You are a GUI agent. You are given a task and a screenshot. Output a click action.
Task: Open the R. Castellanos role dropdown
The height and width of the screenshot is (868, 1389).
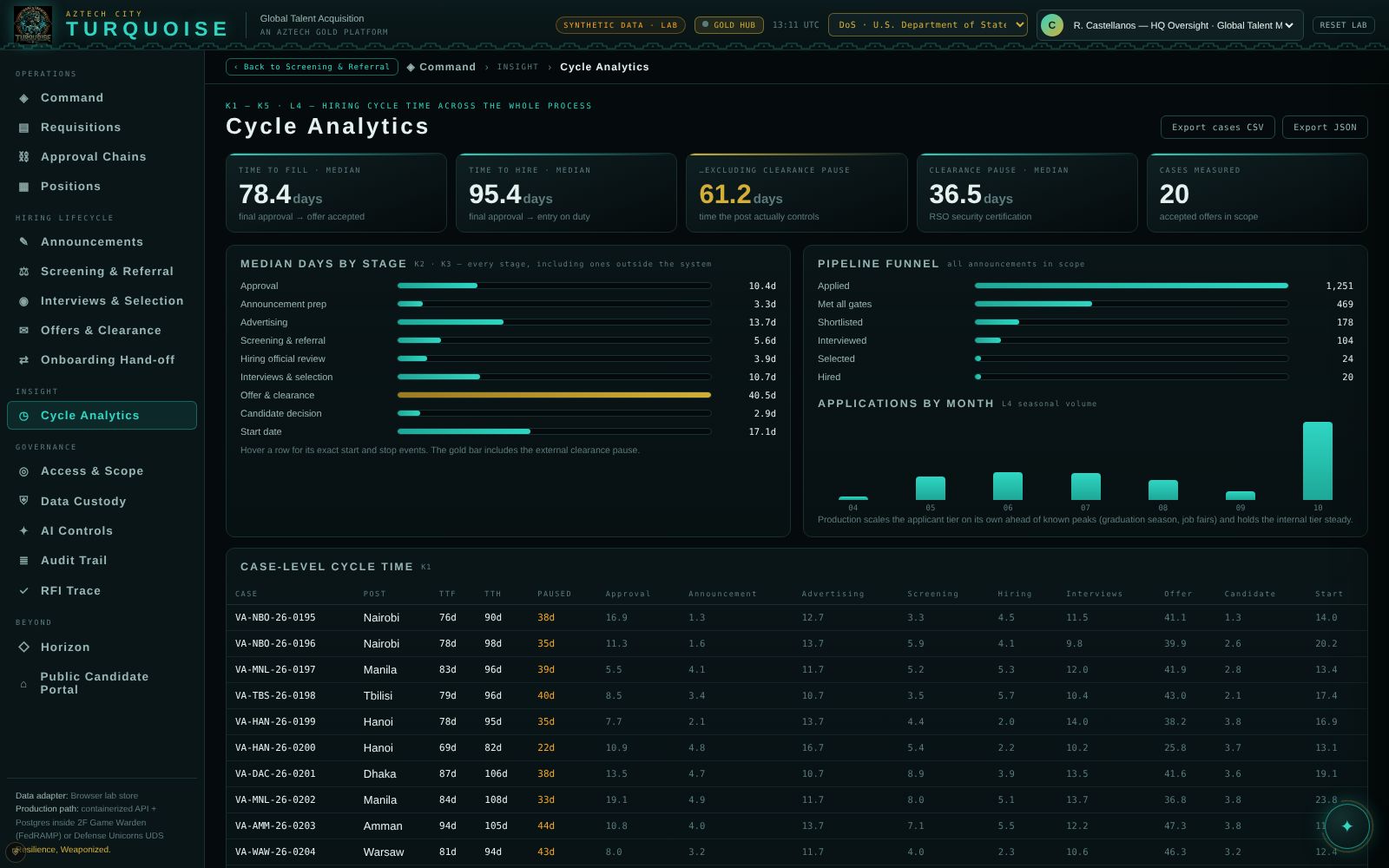coord(1183,25)
